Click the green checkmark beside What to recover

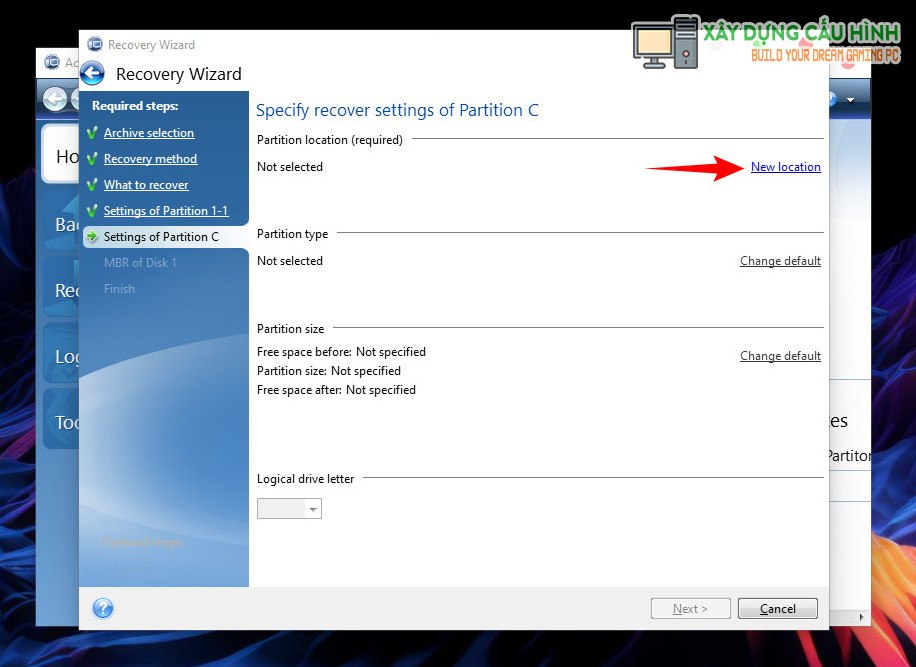tap(93, 185)
